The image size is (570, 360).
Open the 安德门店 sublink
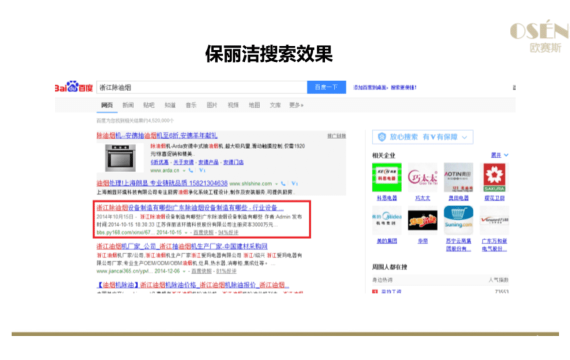pos(233,162)
